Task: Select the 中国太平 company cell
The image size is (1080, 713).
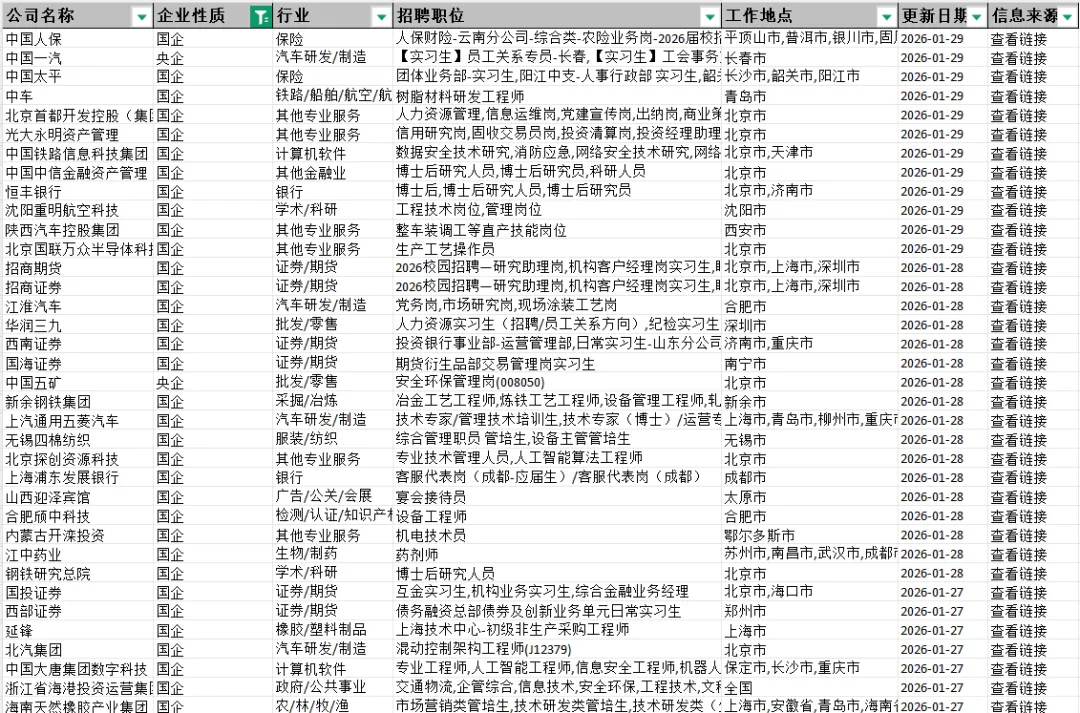Action: coord(78,76)
